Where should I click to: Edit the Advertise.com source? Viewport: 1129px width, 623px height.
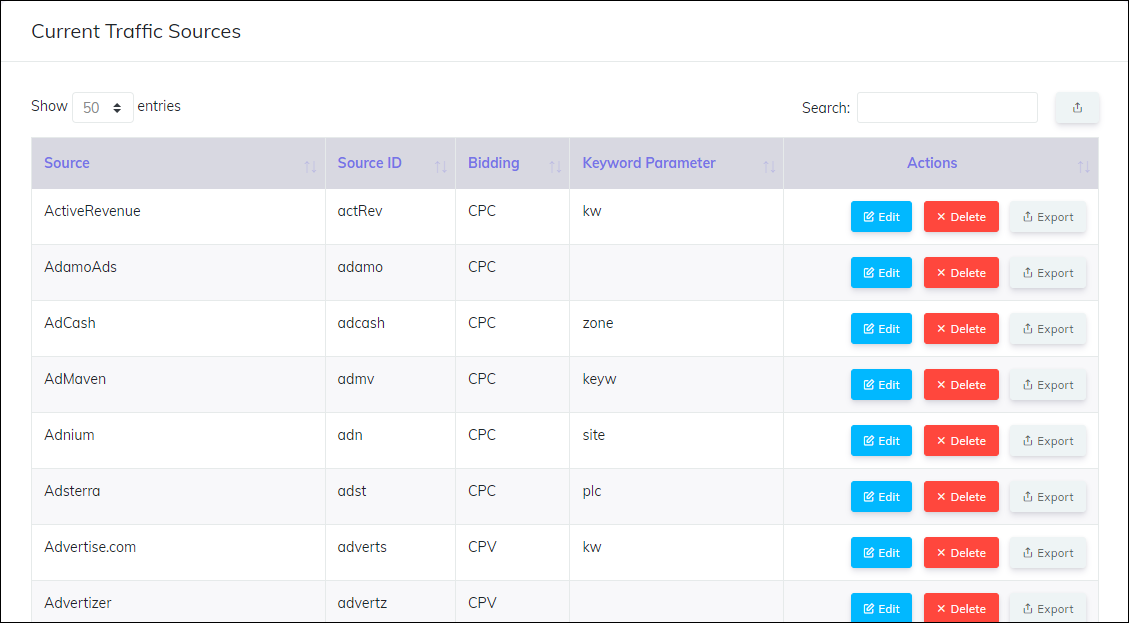pos(881,552)
